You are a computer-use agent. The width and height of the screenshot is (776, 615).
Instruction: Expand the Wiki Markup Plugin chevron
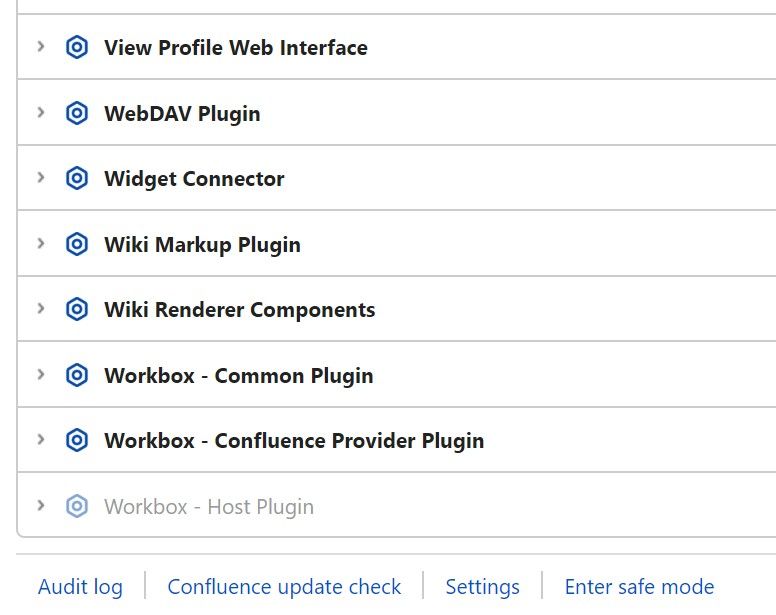click(41, 243)
